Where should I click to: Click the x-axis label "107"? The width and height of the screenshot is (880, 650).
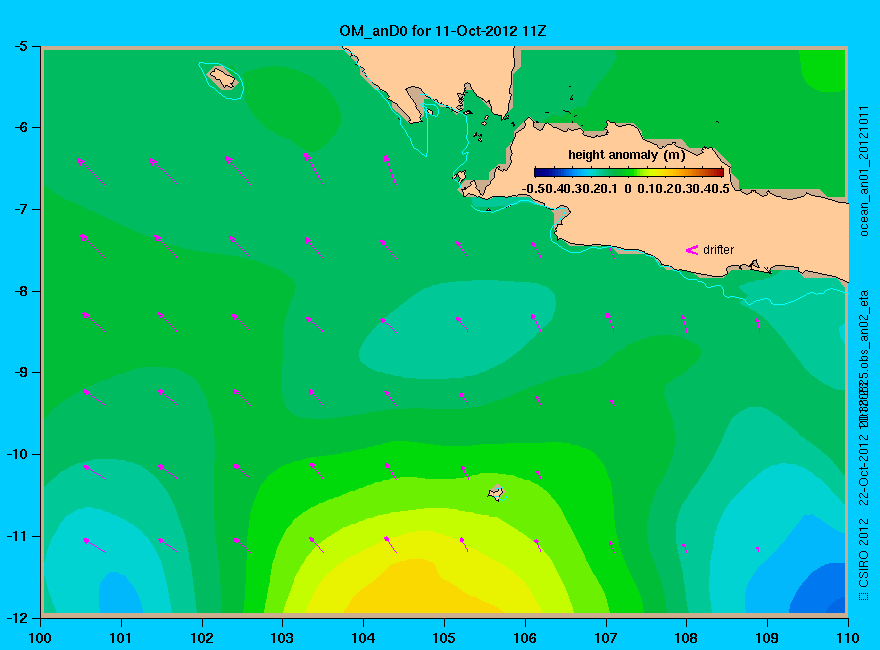click(x=606, y=638)
